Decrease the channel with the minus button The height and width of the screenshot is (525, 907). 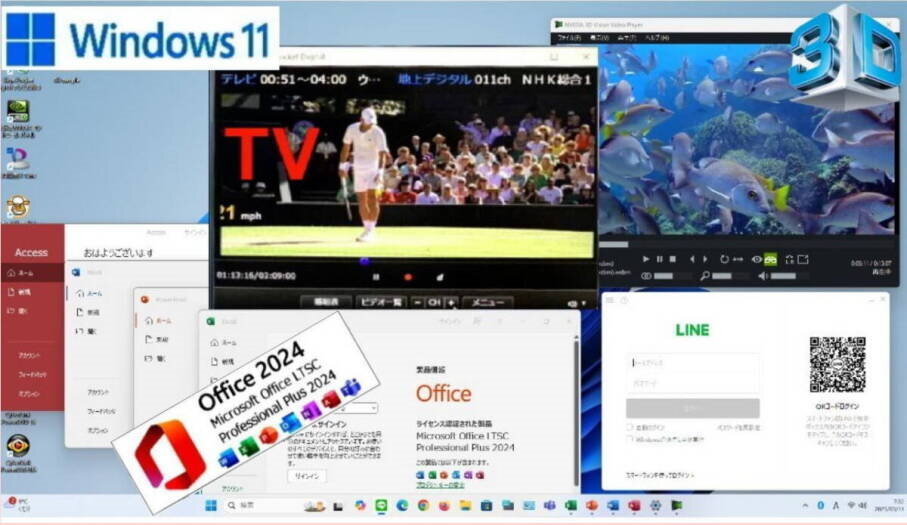pos(418,302)
